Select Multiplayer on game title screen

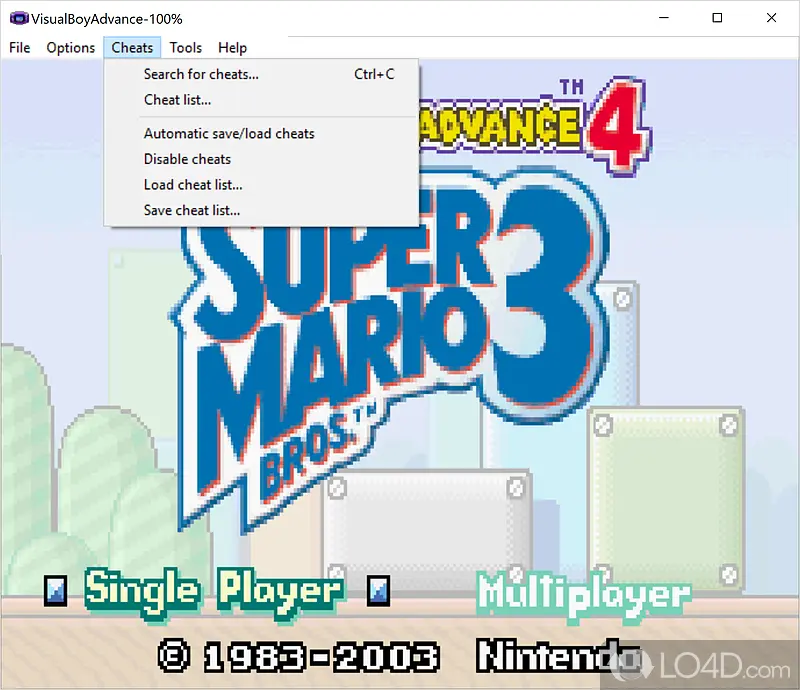582,593
